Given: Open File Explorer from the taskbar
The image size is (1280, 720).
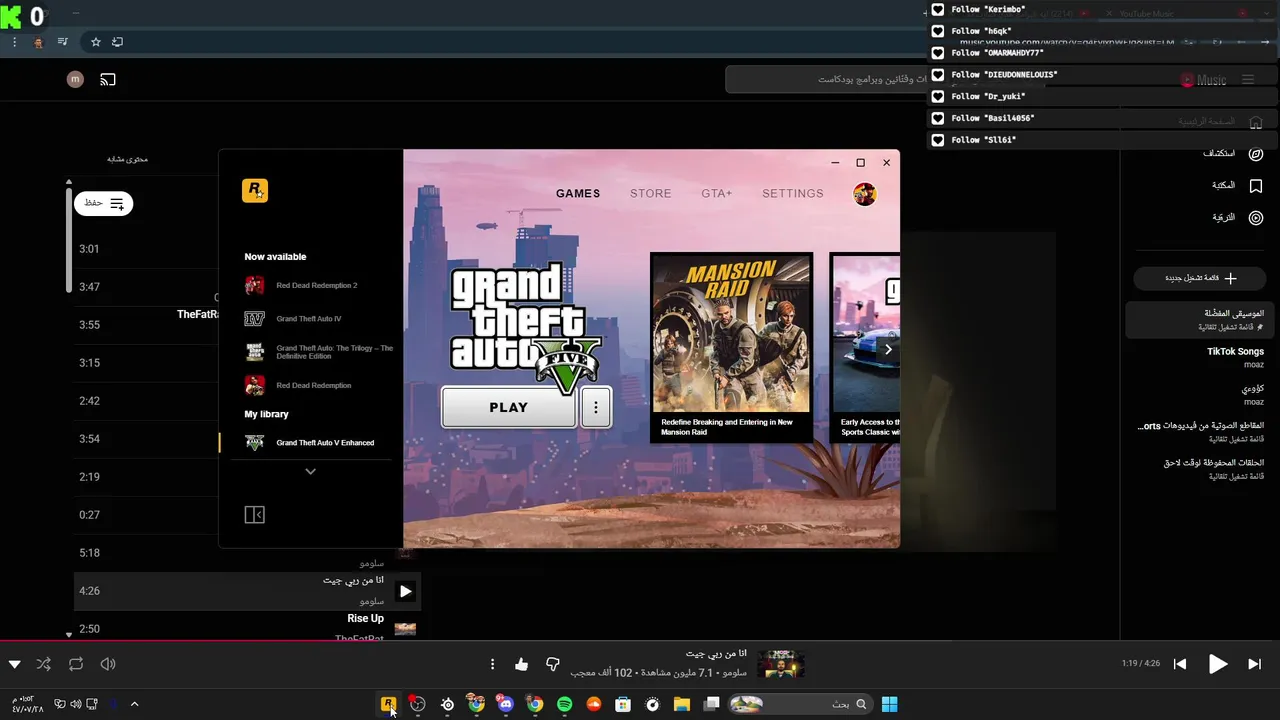Looking at the screenshot, I should pyautogui.click(x=682, y=704).
